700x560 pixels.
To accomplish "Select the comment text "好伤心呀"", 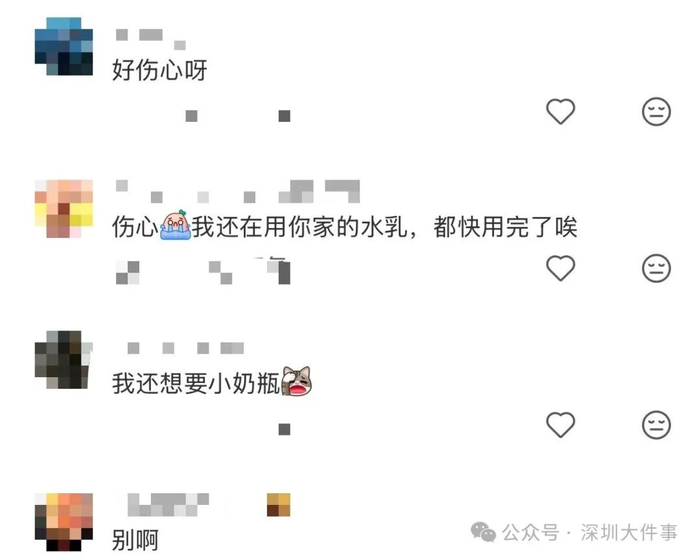I will click(x=159, y=70).
